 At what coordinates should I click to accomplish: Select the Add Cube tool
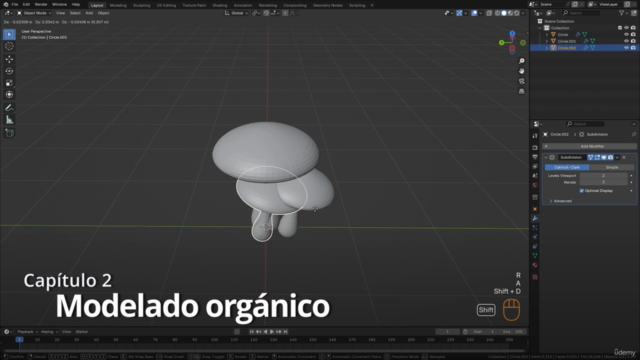pos(9,133)
